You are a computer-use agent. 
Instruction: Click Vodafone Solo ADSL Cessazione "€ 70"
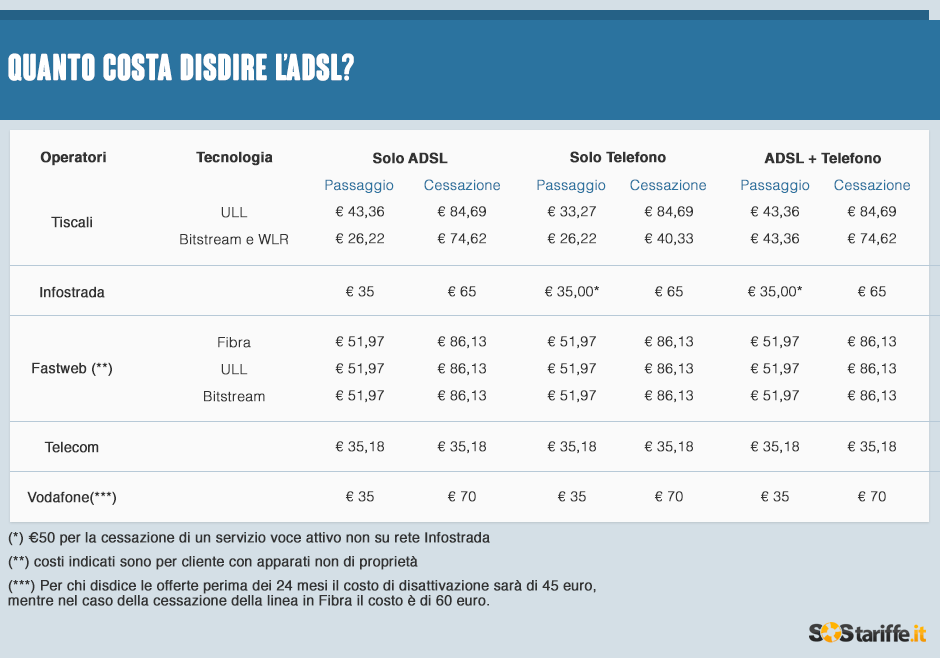pos(462,497)
